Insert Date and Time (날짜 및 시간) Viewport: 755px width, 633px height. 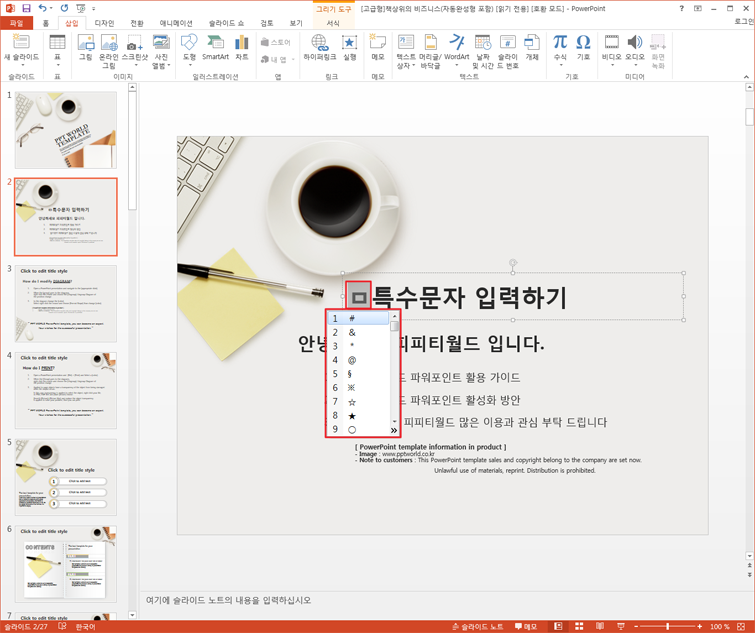point(482,42)
